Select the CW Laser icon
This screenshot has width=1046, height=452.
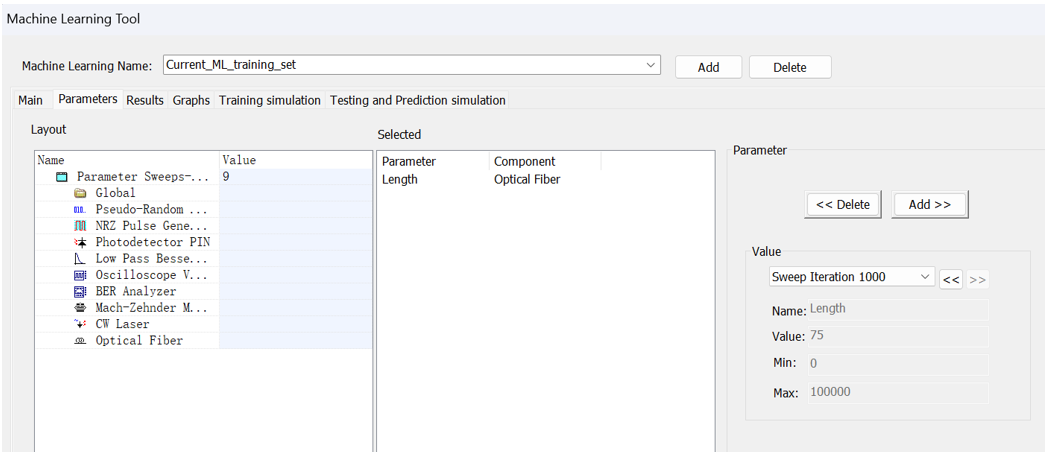click(80, 324)
